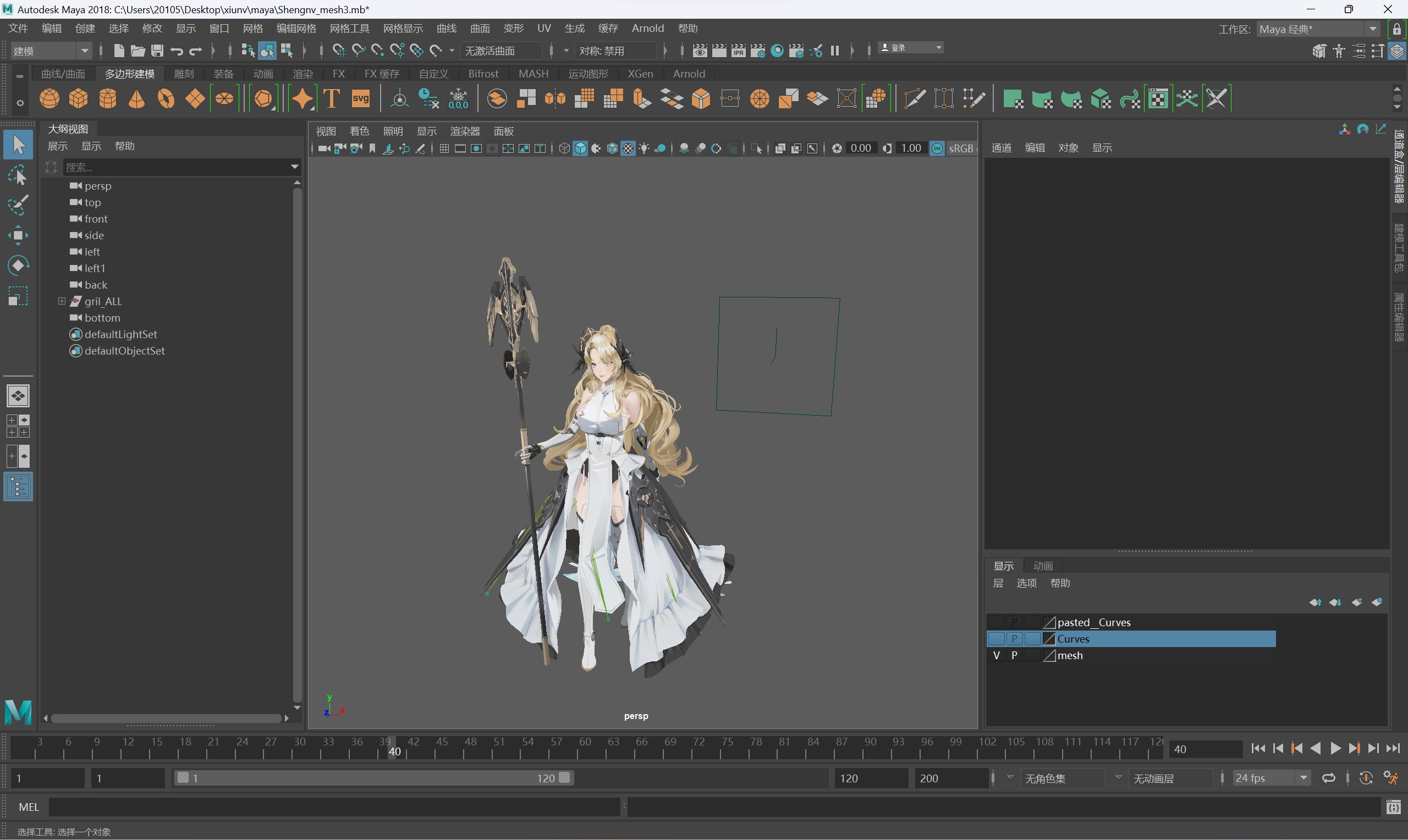This screenshot has height=840, width=1408.
Task: Open the 24 fps frame rate dropdown
Action: 1272,778
